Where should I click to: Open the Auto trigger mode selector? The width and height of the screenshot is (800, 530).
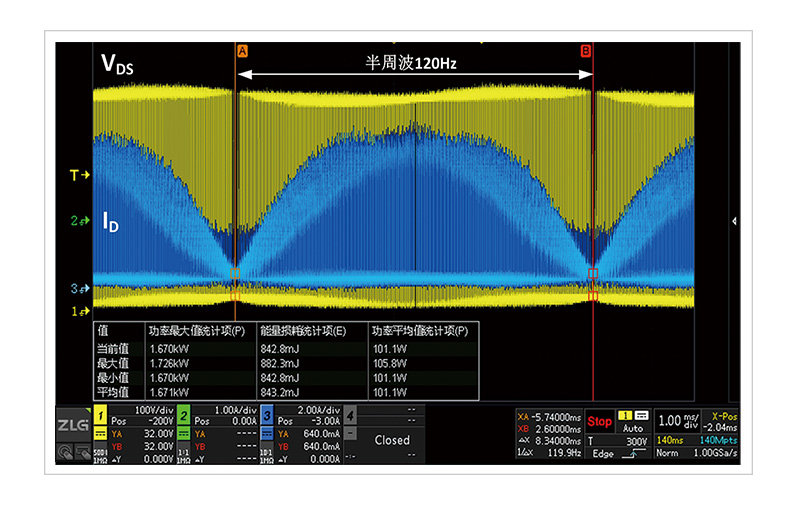tap(633, 422)
